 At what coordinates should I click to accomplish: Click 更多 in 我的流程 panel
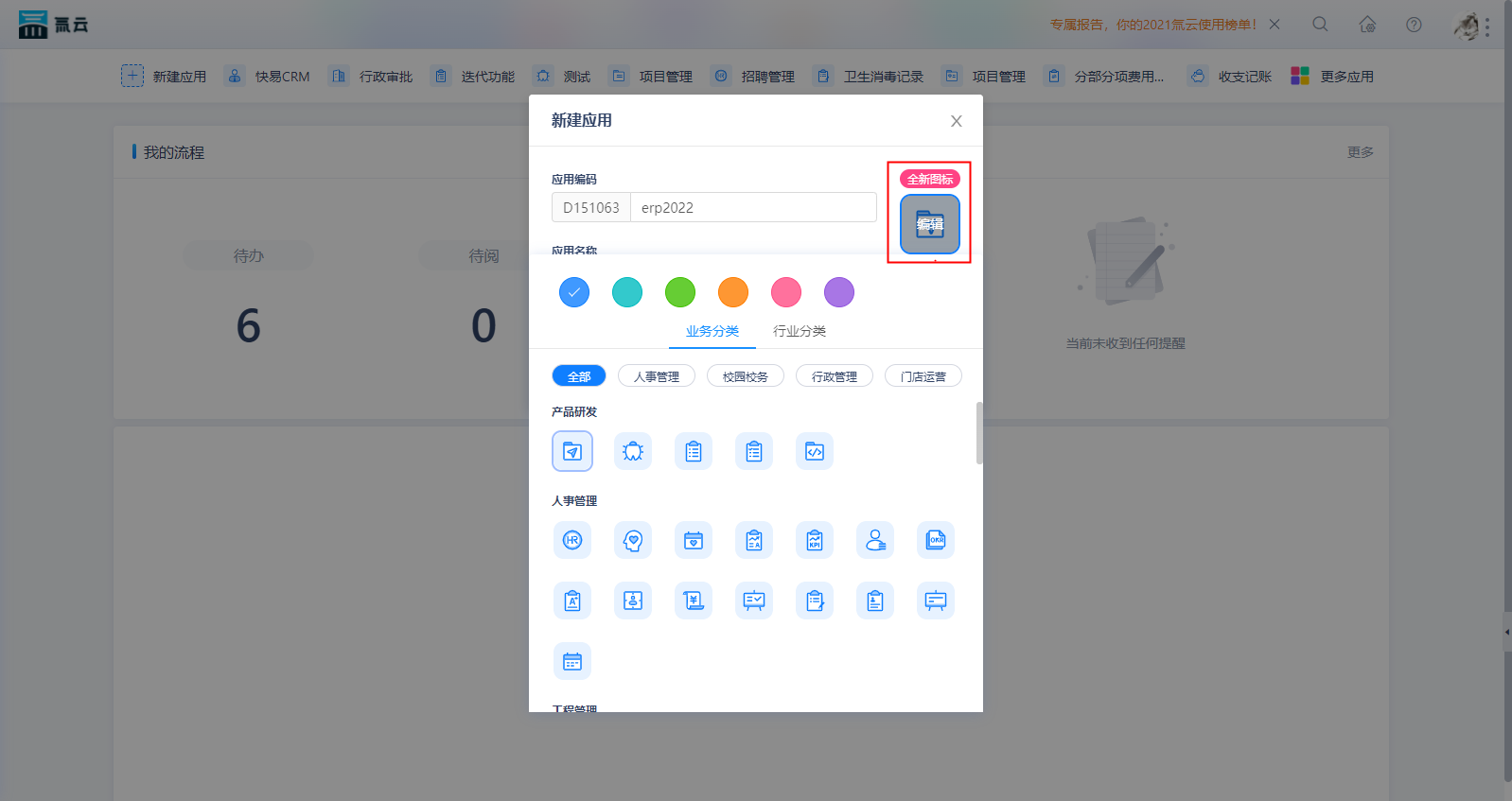point(1361,152)
